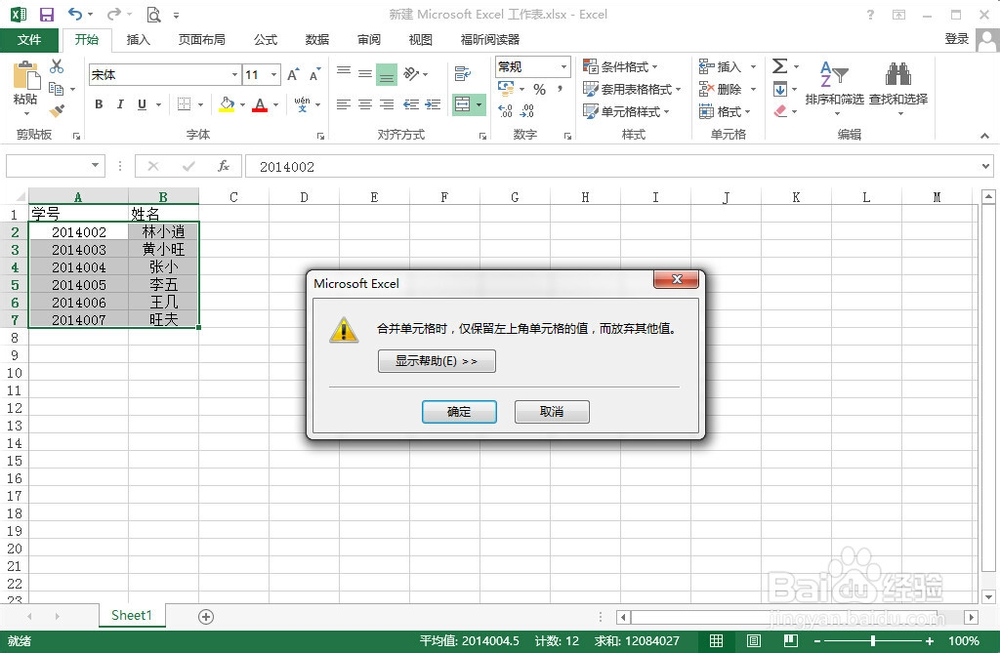Click the AutoSum sigma icon
The height and width of the screenshot is (653, 1000).
[x=779, y=66]
